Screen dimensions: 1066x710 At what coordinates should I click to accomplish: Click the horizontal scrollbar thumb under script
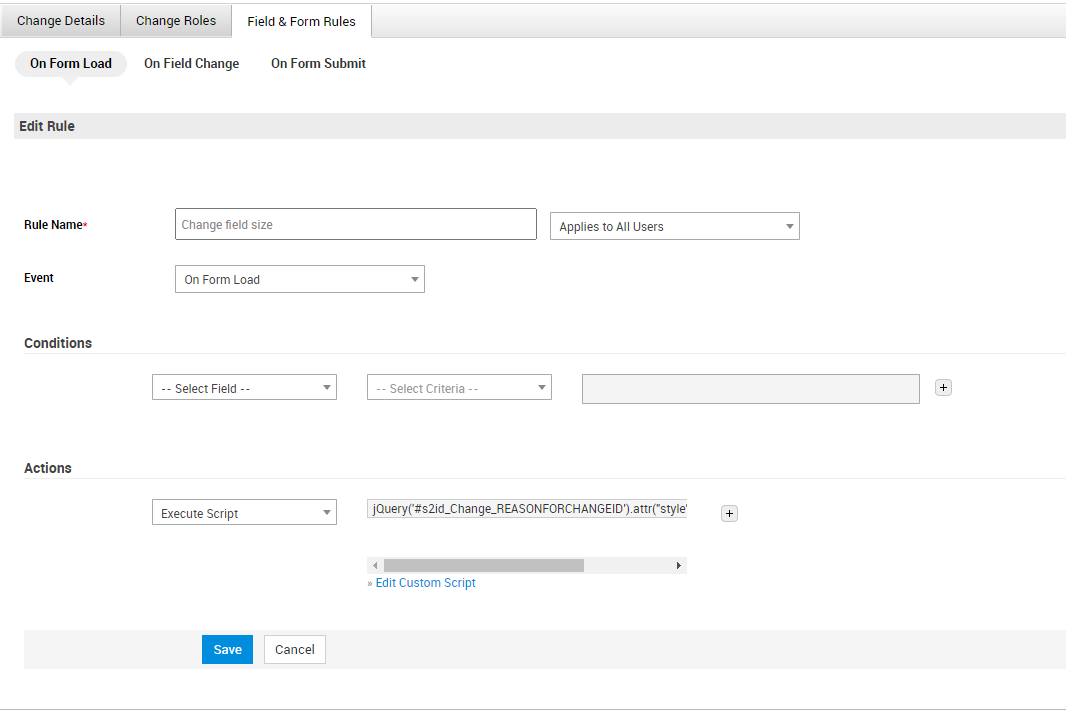[483, 565]
